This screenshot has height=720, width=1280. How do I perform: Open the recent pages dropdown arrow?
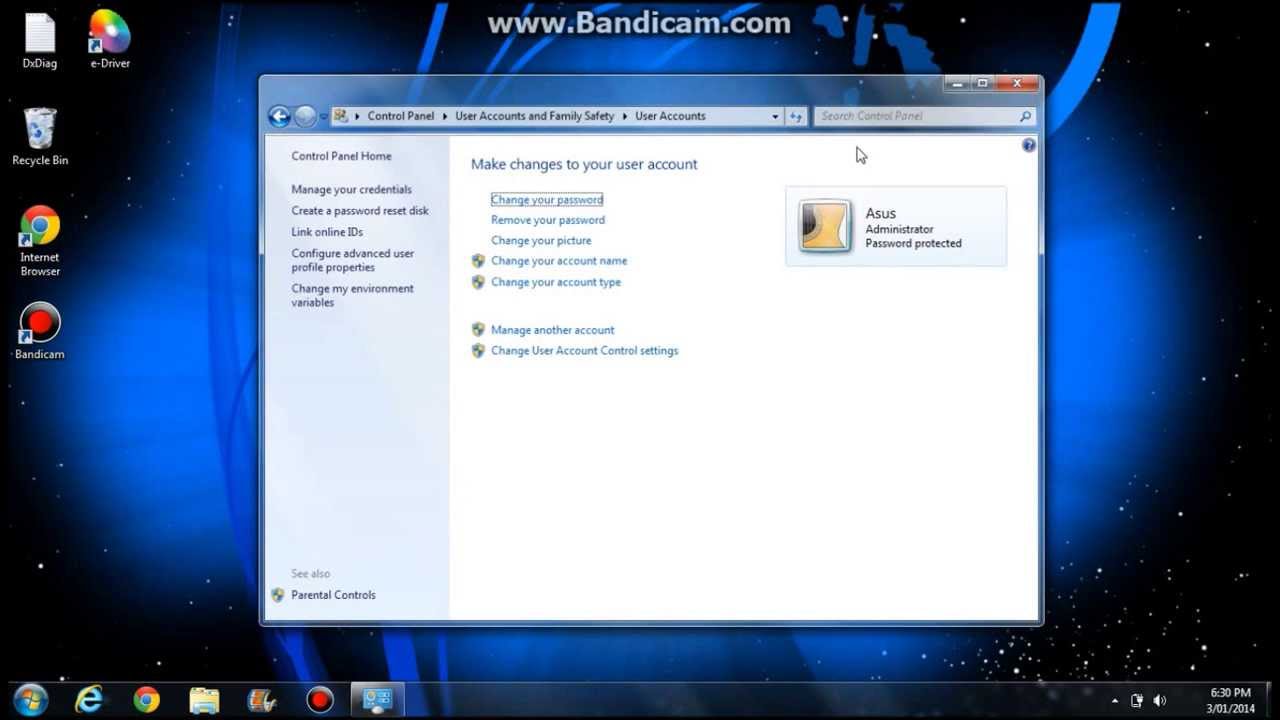point(323,117)
